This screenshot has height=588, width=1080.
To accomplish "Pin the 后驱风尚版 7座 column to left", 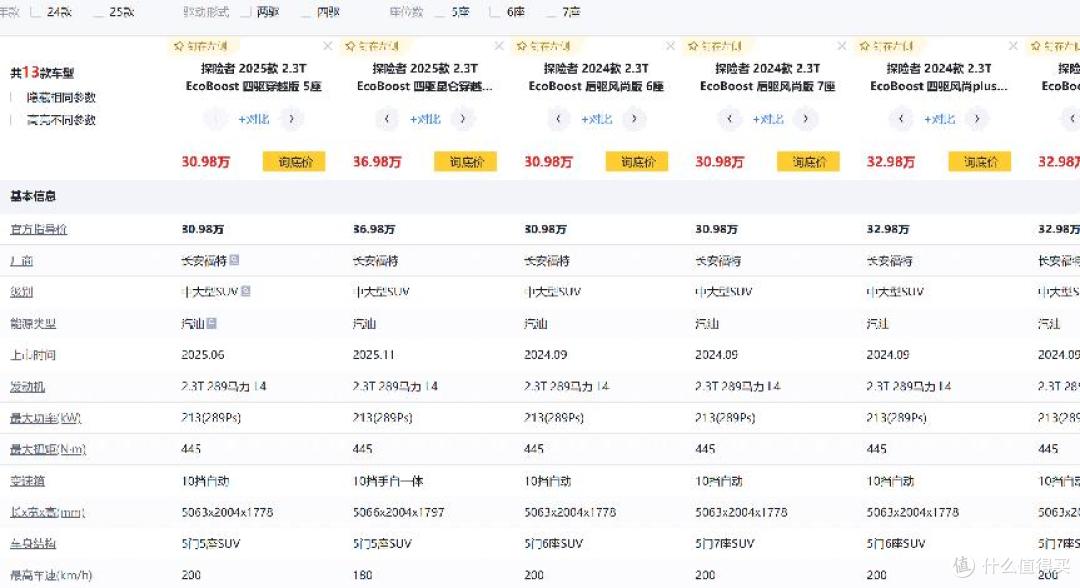I will coord(716,46).
